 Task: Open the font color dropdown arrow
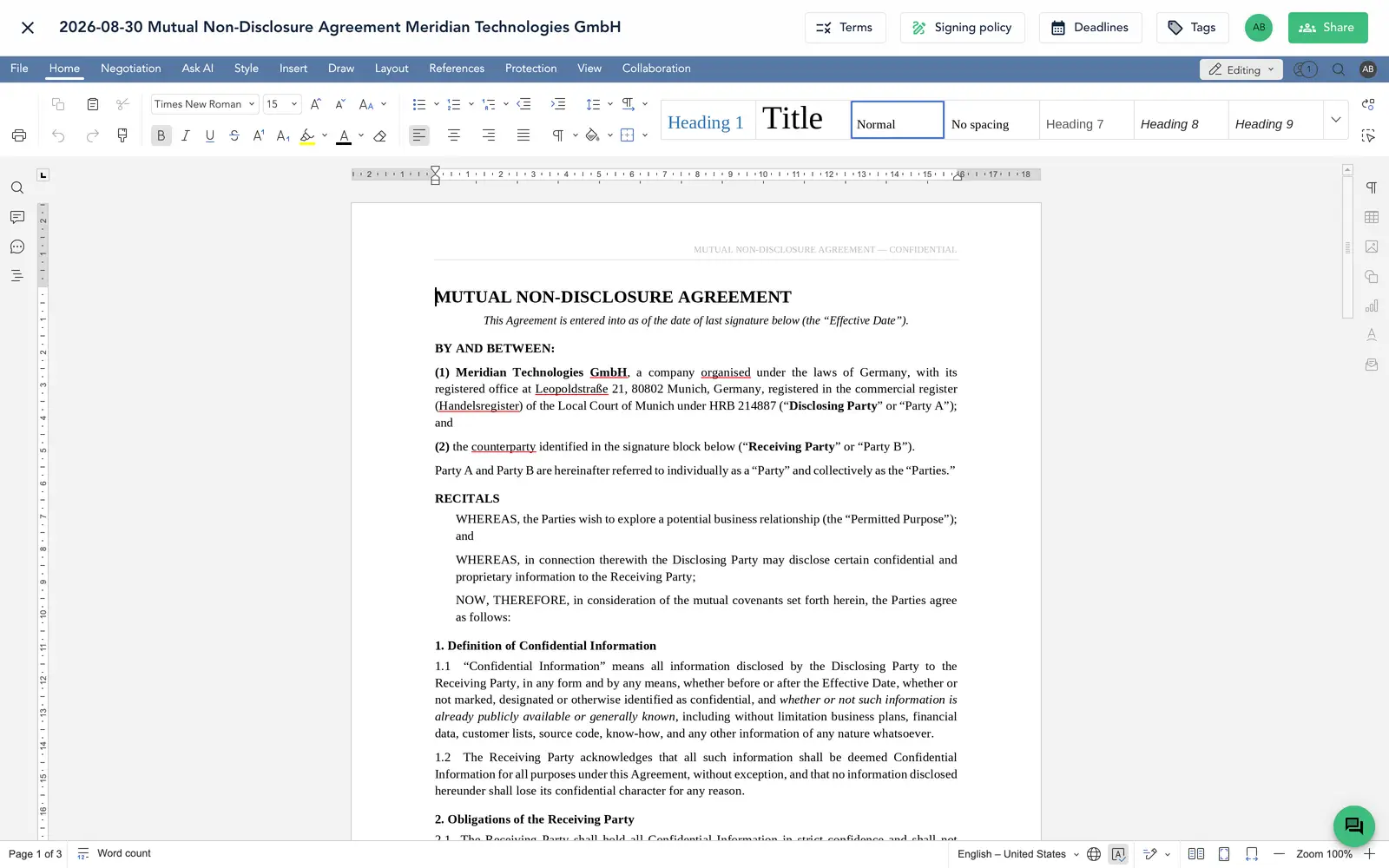[361, 135]
